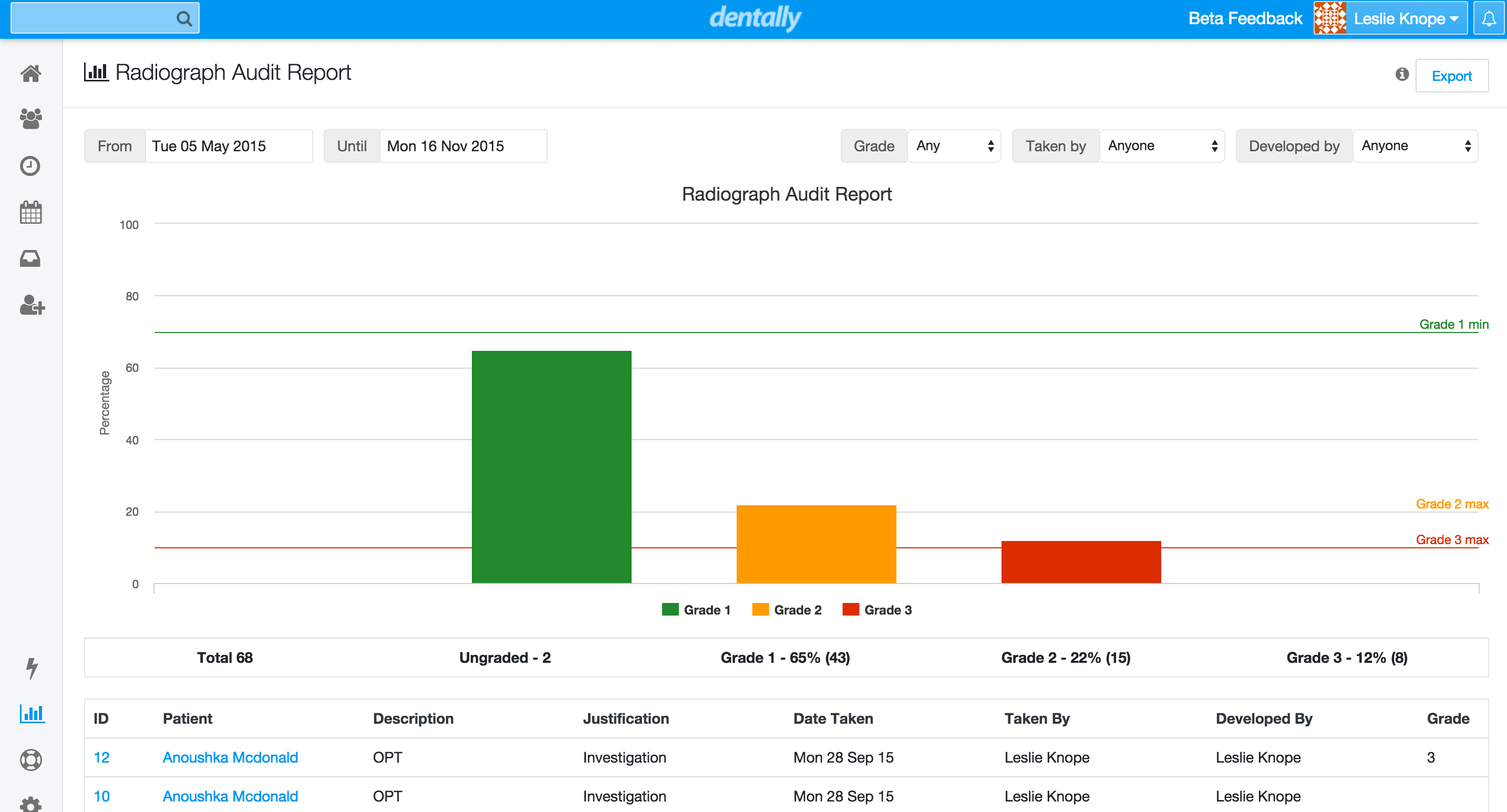
Task: Click the Export button
Action: (1451, 75)
